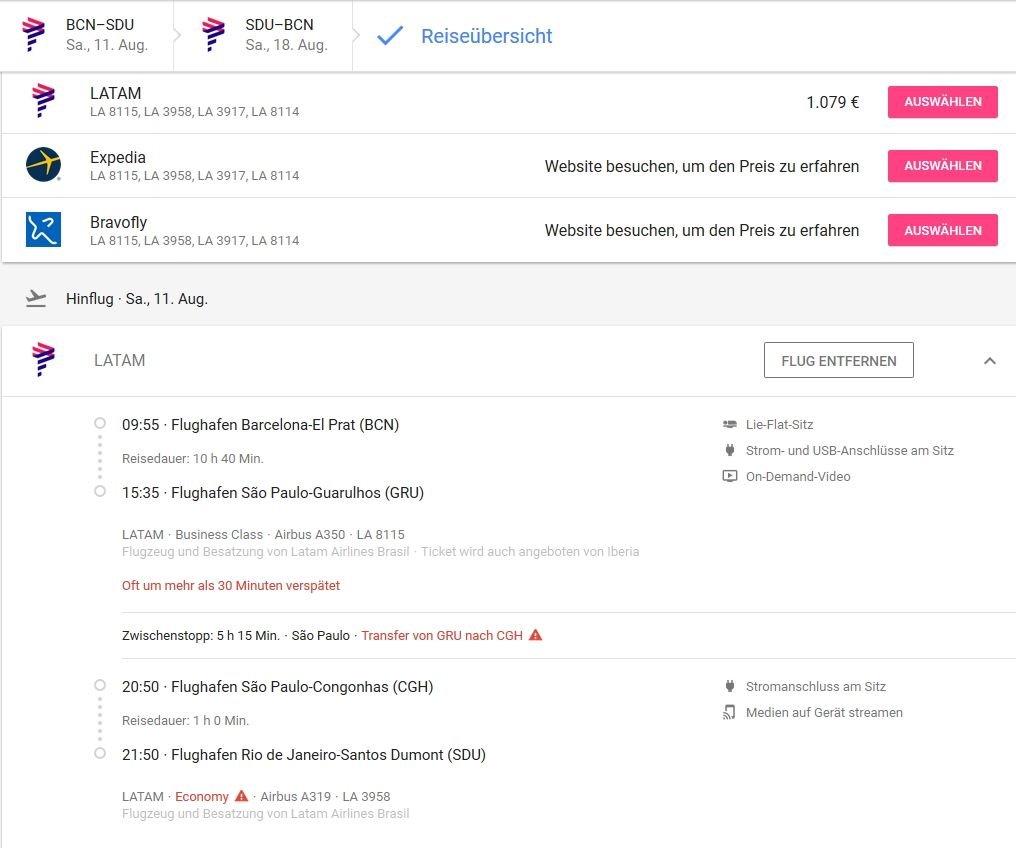The height and width of the screenshot is (848, 1016).
Task: Click the departure time 09:55 Barcelona-El Prat (BCN)
Action: 260,425
